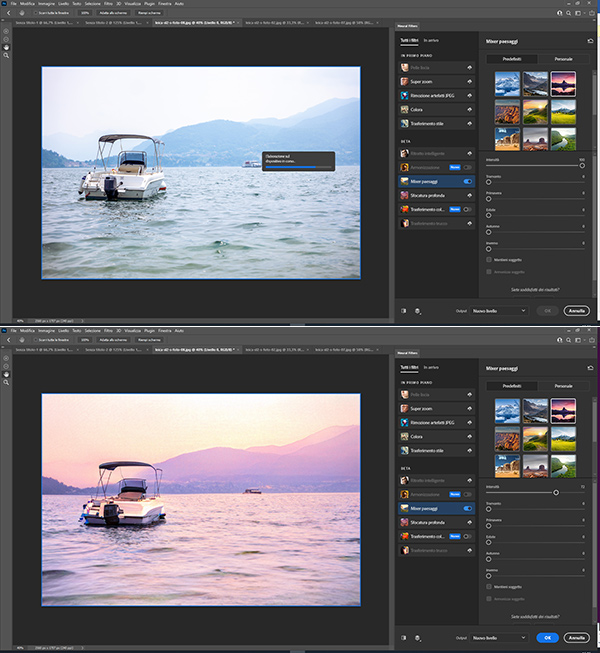Reset Mixer paesaggi settings in upper panel
600x653 pixels.
[x=591, y=39]
